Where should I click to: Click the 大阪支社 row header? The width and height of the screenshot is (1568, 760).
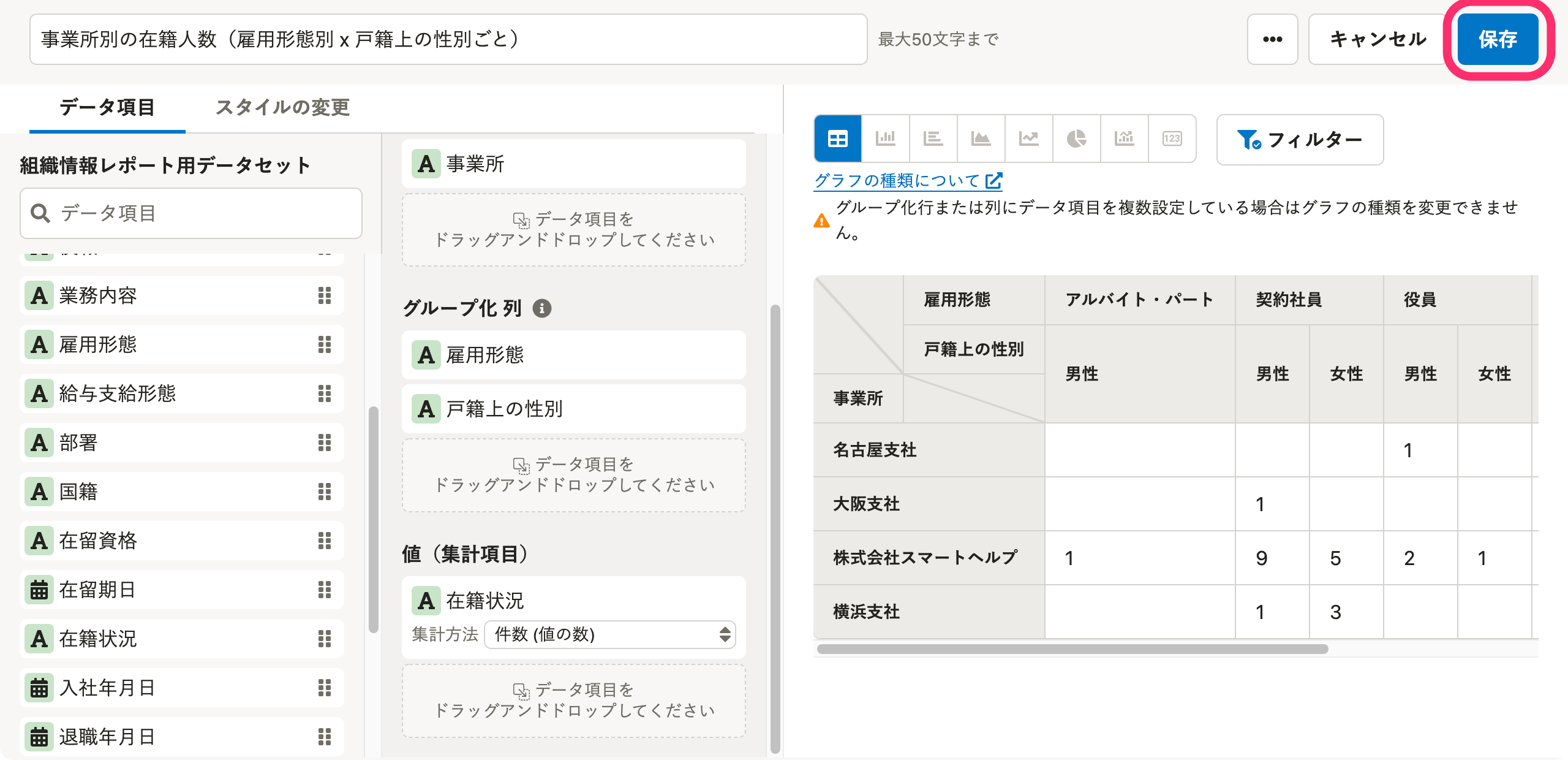[929, 504]
